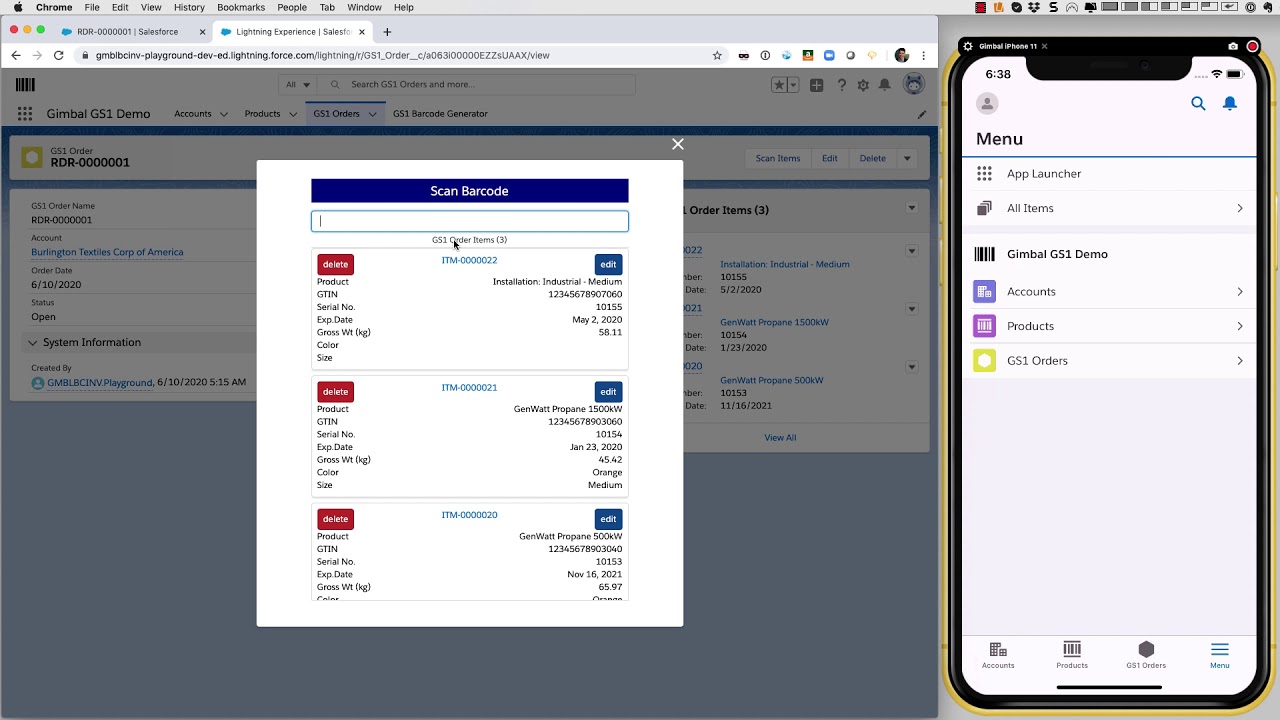1280x720 pixels.
Task: Go to the Accounts navigation tab
Action: pyautogui.click(x=193, y=114)
